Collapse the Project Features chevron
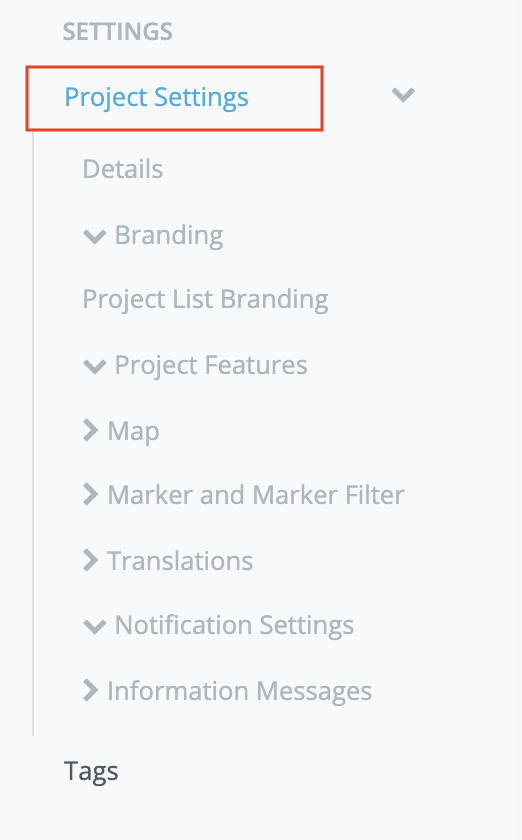Screen dimensions: 522x840 pyautogui.click(x=95, y=366)
